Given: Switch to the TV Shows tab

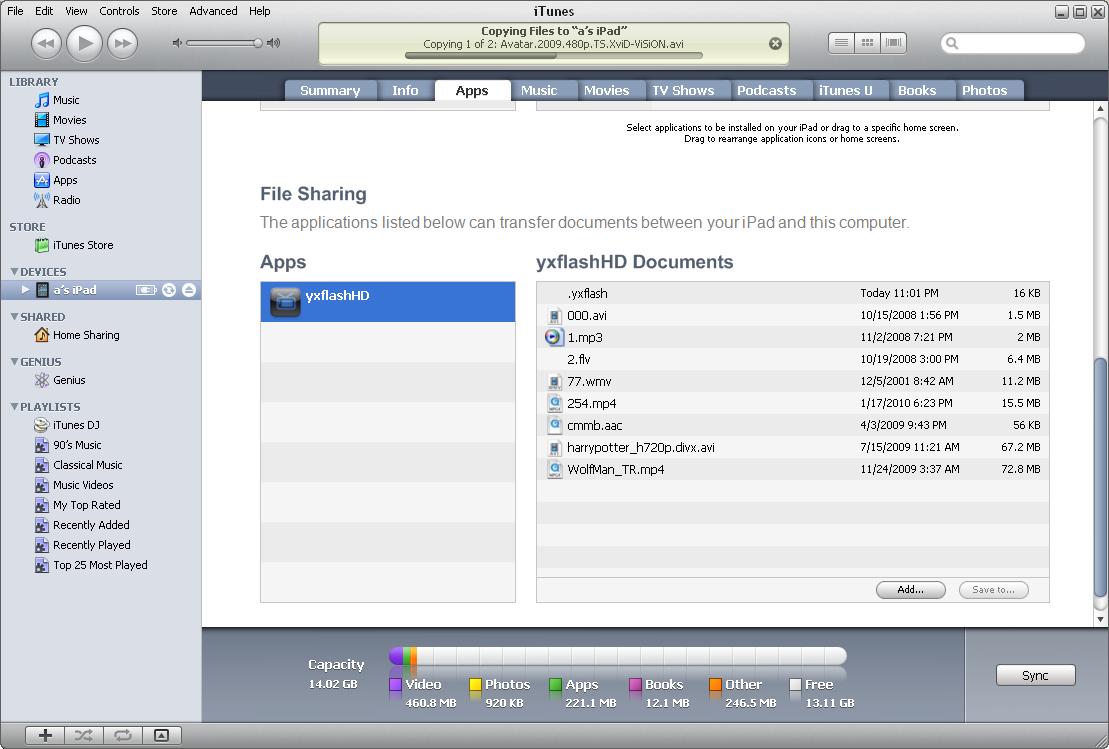Looking at the screenshot, I should (x=683, y=91).
